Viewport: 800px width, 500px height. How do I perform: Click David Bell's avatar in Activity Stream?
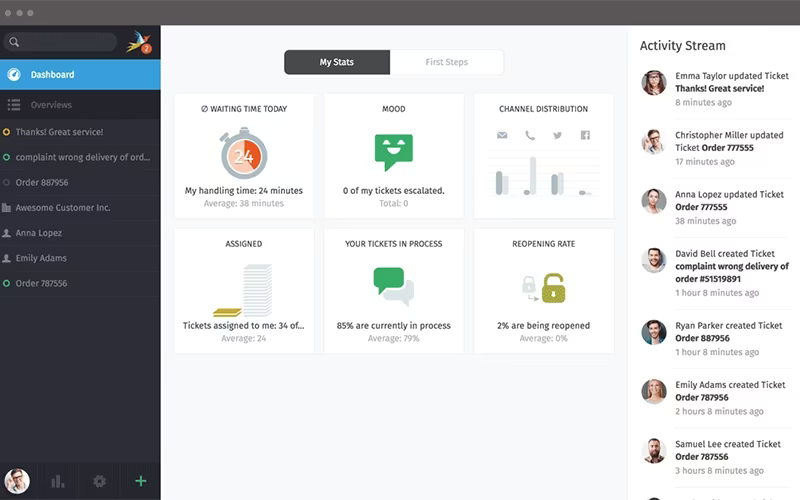[x=654, y=260]
